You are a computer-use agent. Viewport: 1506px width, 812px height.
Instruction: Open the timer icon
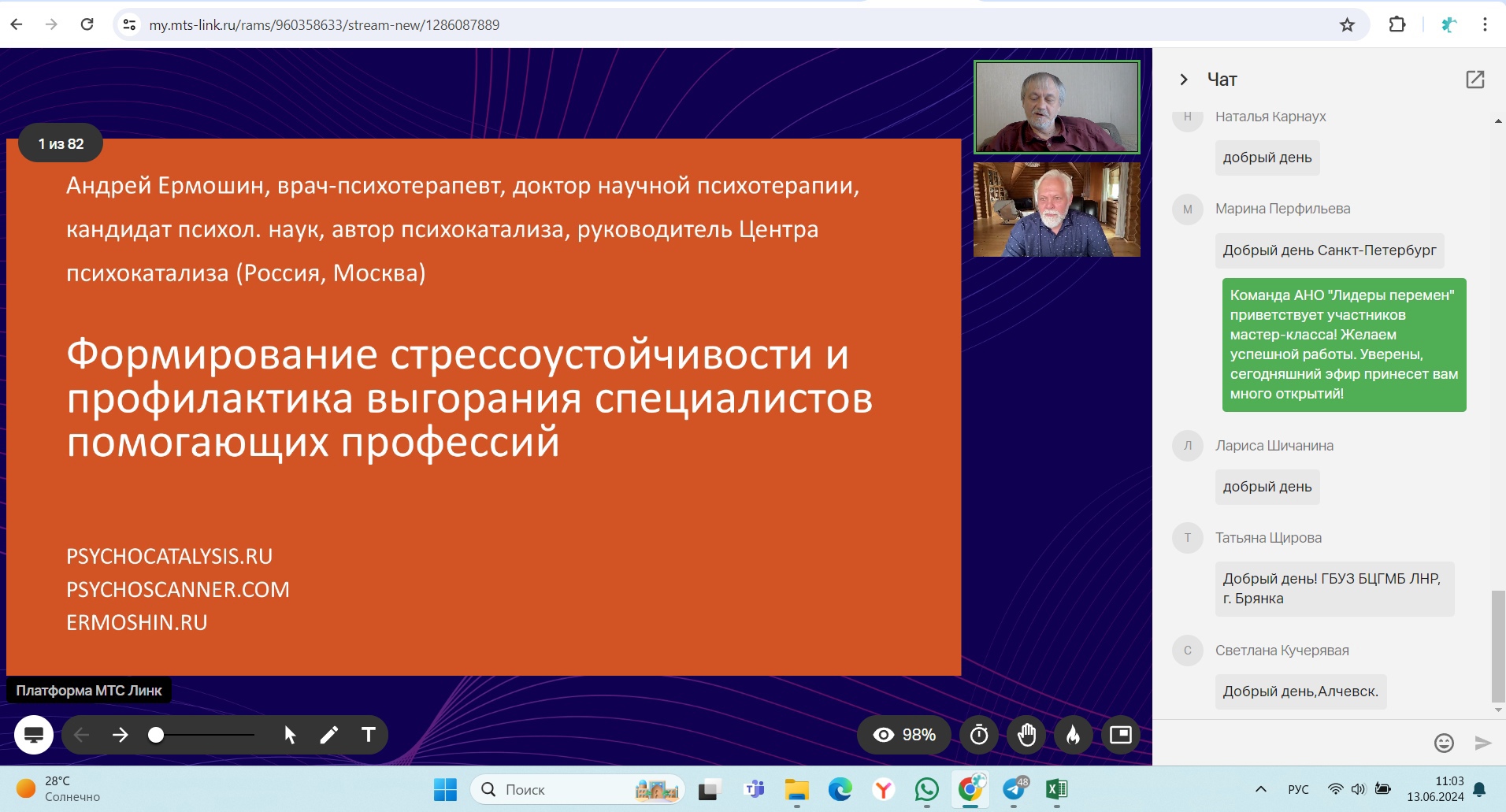(979, 735)
